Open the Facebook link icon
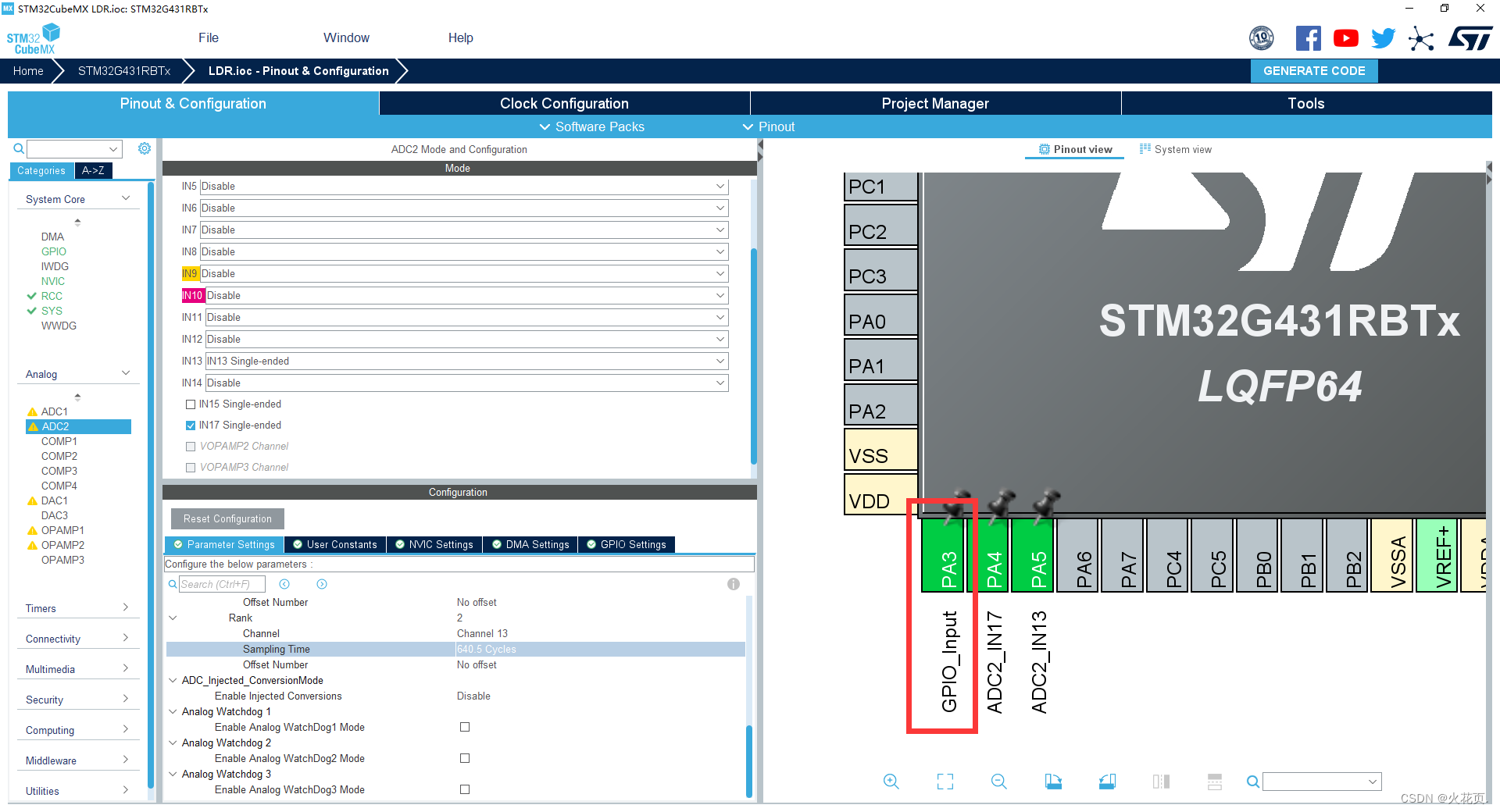 coord(1308,38)
